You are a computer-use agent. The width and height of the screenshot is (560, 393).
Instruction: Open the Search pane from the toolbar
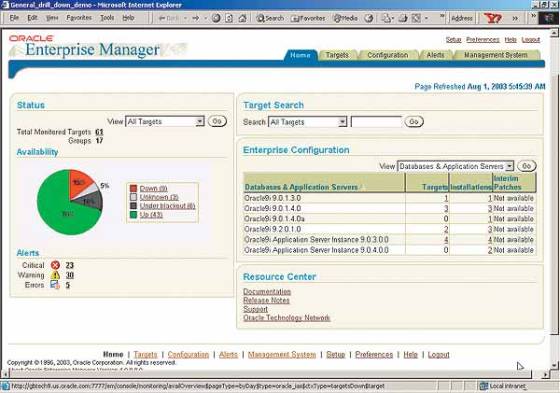click(270, 18)
